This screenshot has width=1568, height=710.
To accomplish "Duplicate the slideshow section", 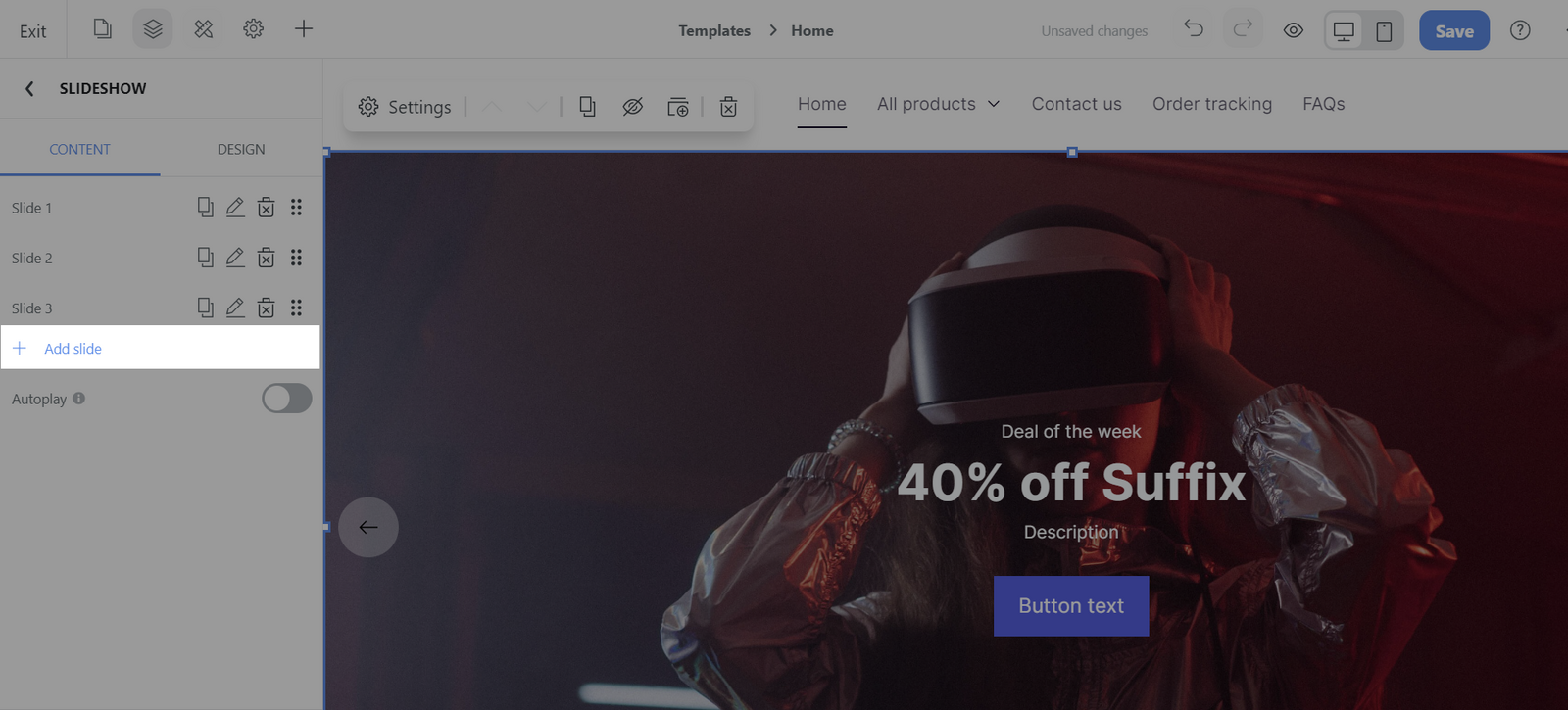I will point(587,107).
